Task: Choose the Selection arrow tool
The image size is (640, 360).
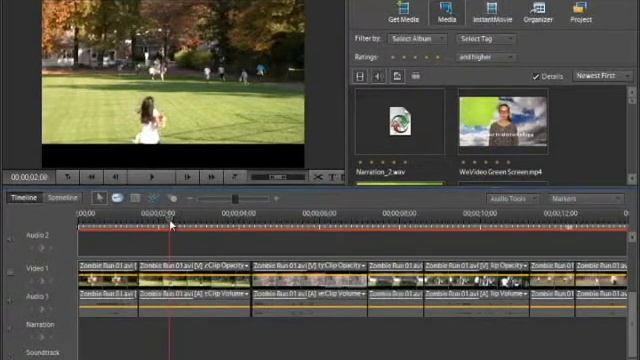Action: [x=99, y=198]
